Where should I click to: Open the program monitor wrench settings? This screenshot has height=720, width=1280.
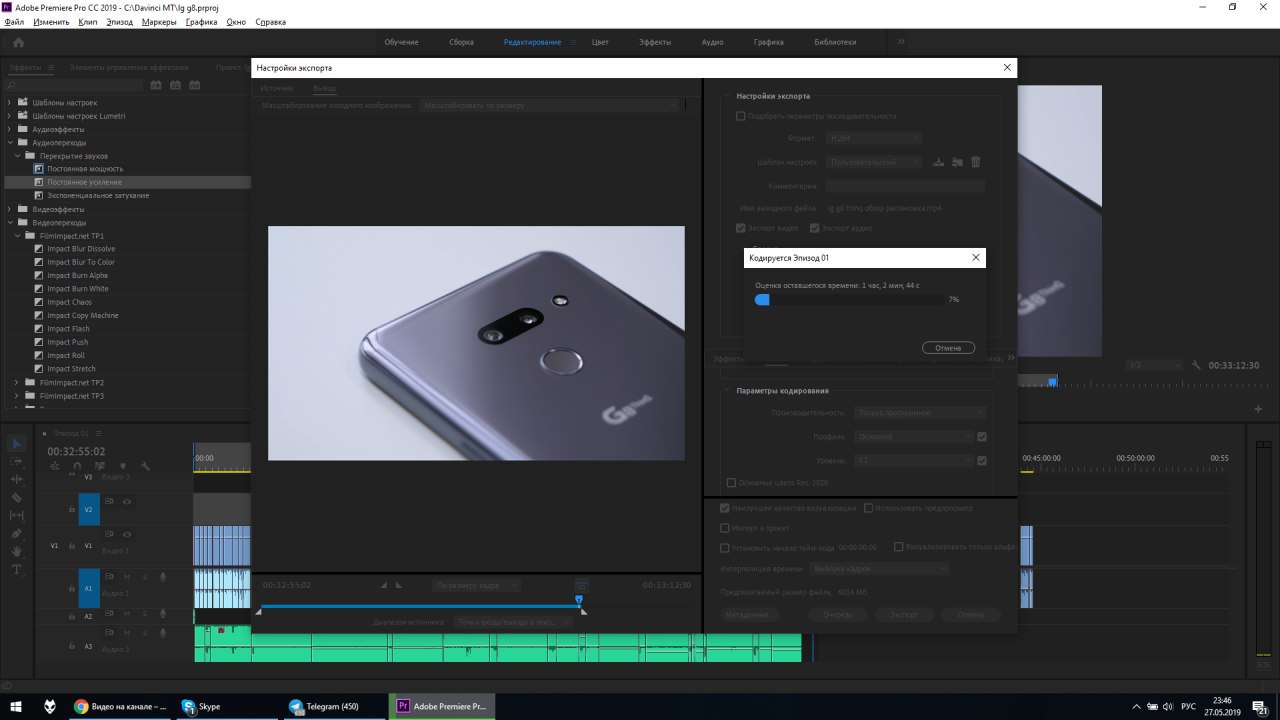(x=1196, y=366)
